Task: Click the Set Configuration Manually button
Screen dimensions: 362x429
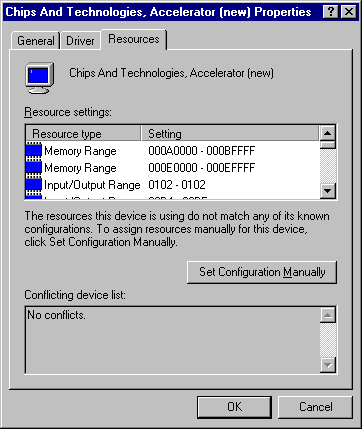Action: point(262,272)
